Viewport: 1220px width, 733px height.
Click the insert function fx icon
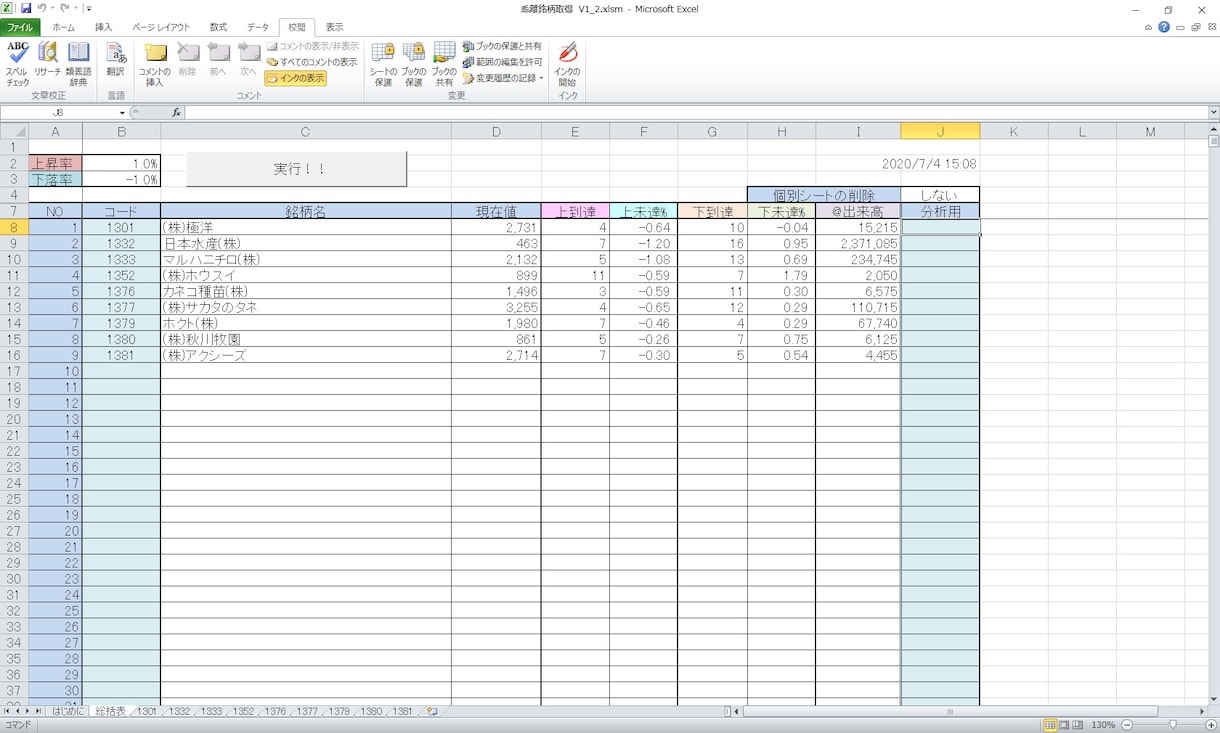click(176, 113)
